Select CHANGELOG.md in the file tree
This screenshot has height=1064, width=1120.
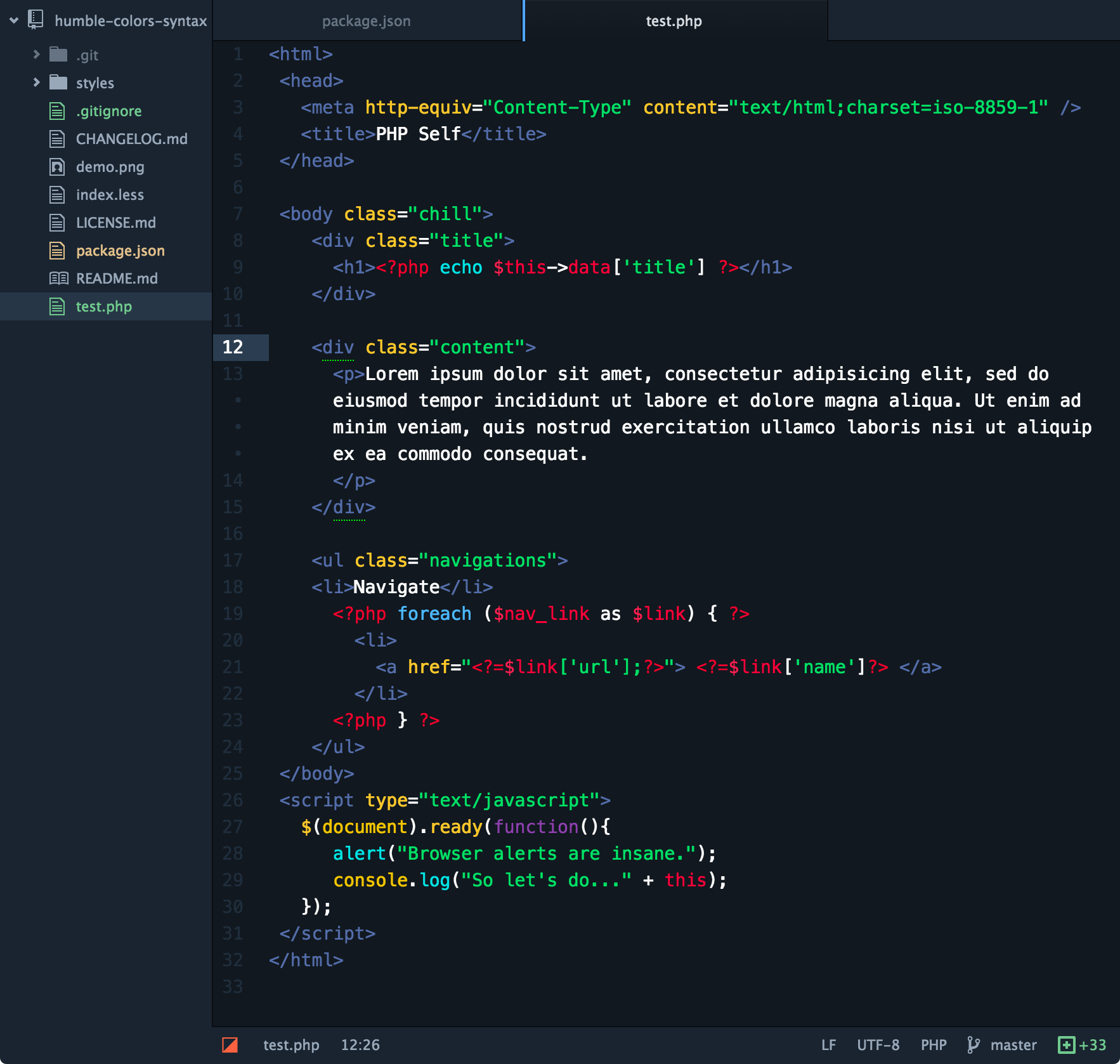coord(132,138)
